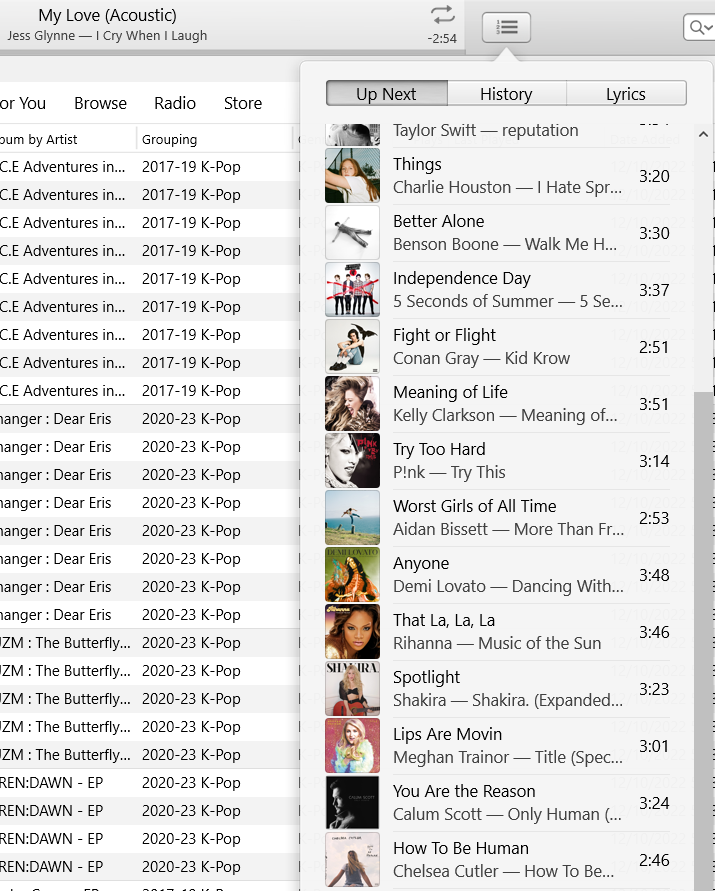The image size is (715, 891).
Task: Select the song title Independence Day
Action: click(x=462, y=278)
